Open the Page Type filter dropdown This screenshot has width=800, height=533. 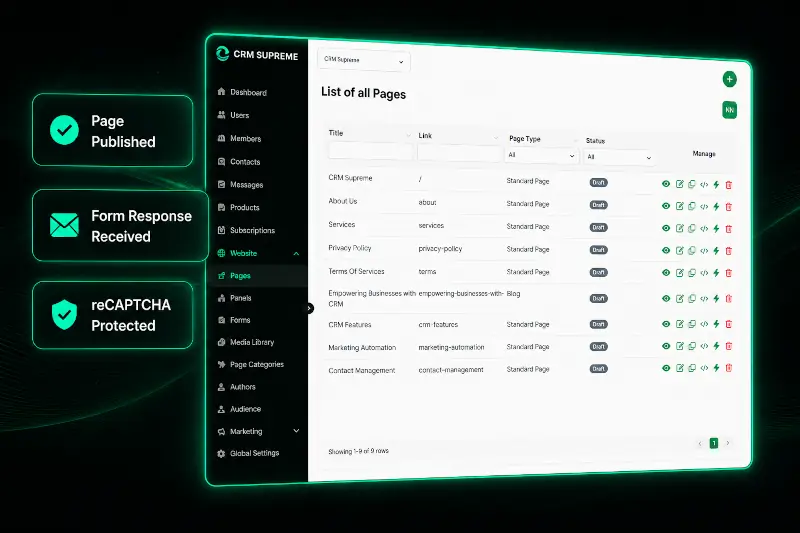click(x=541, y=155)
